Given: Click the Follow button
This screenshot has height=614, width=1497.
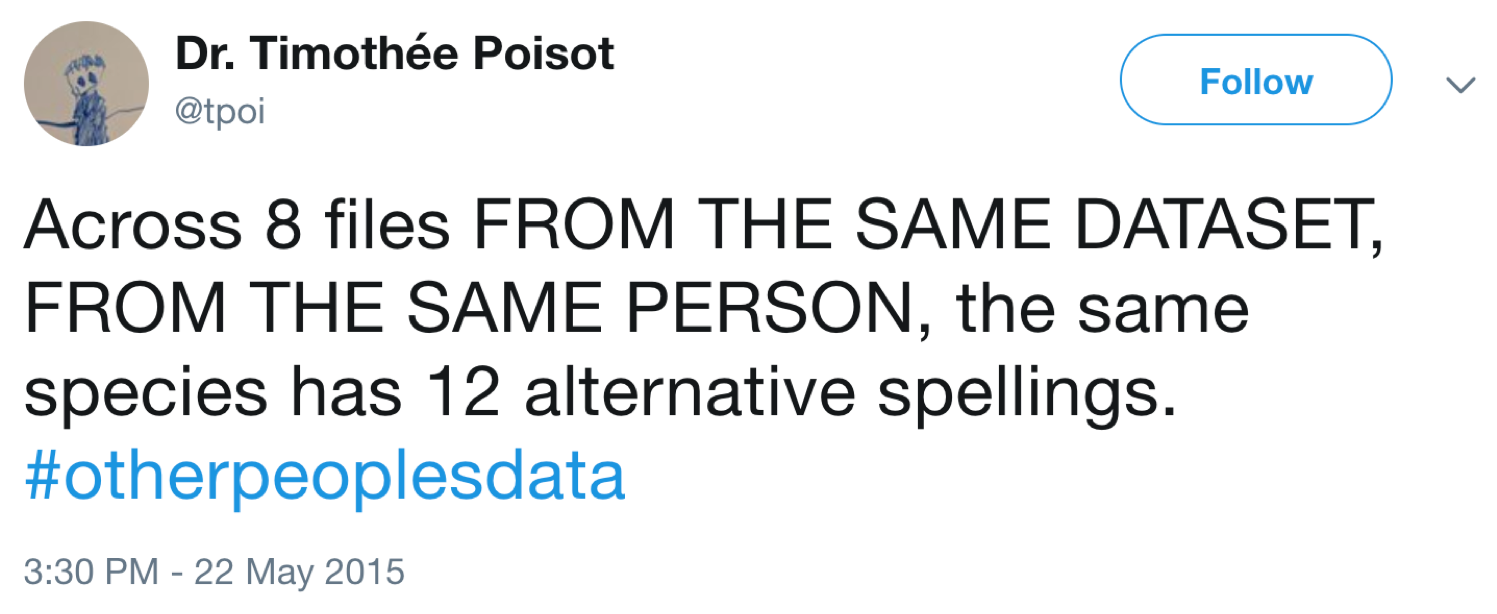Looking at the screenshot, I should pyautogui.click(x=1255, y=81).
